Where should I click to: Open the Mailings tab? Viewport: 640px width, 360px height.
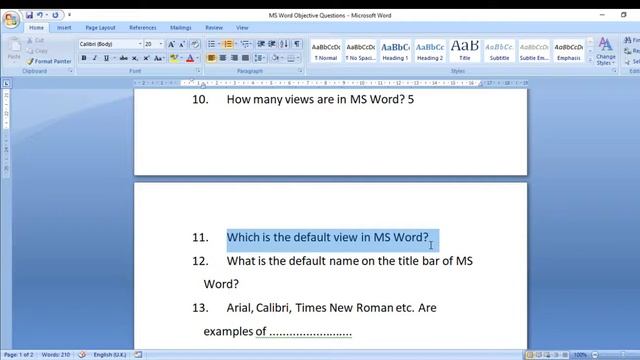(x=181, y=28)
